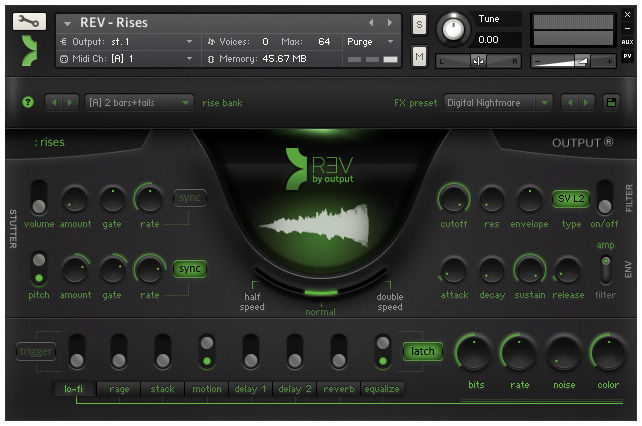
Task: Click the save FX preset disk icon
Action: coord(611,102)
